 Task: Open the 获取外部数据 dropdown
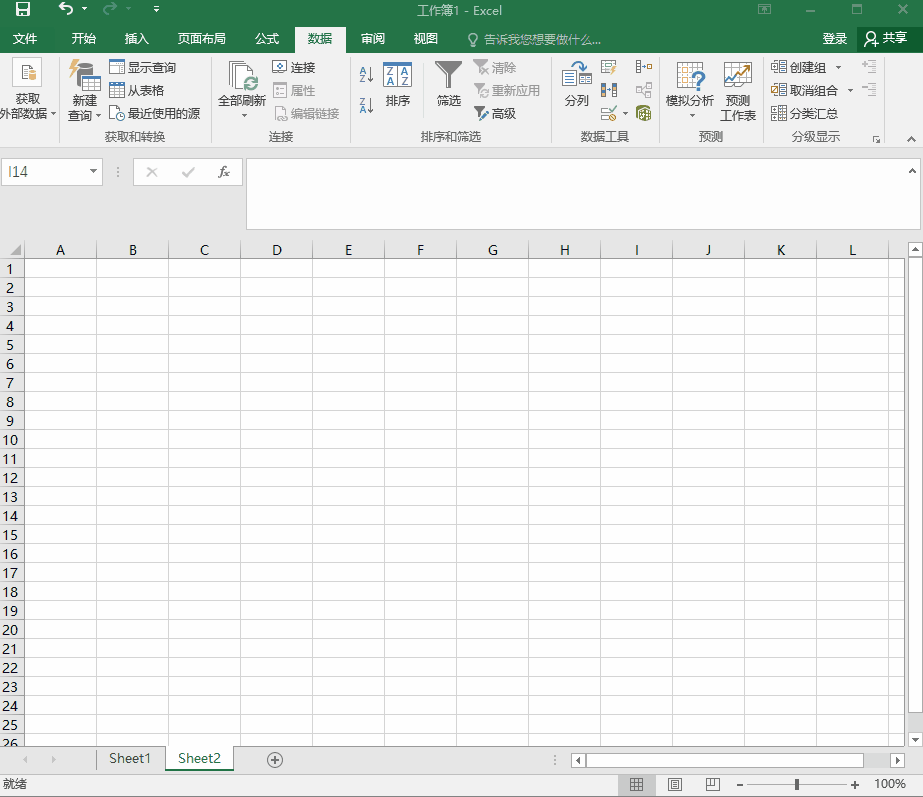point(27,89)
